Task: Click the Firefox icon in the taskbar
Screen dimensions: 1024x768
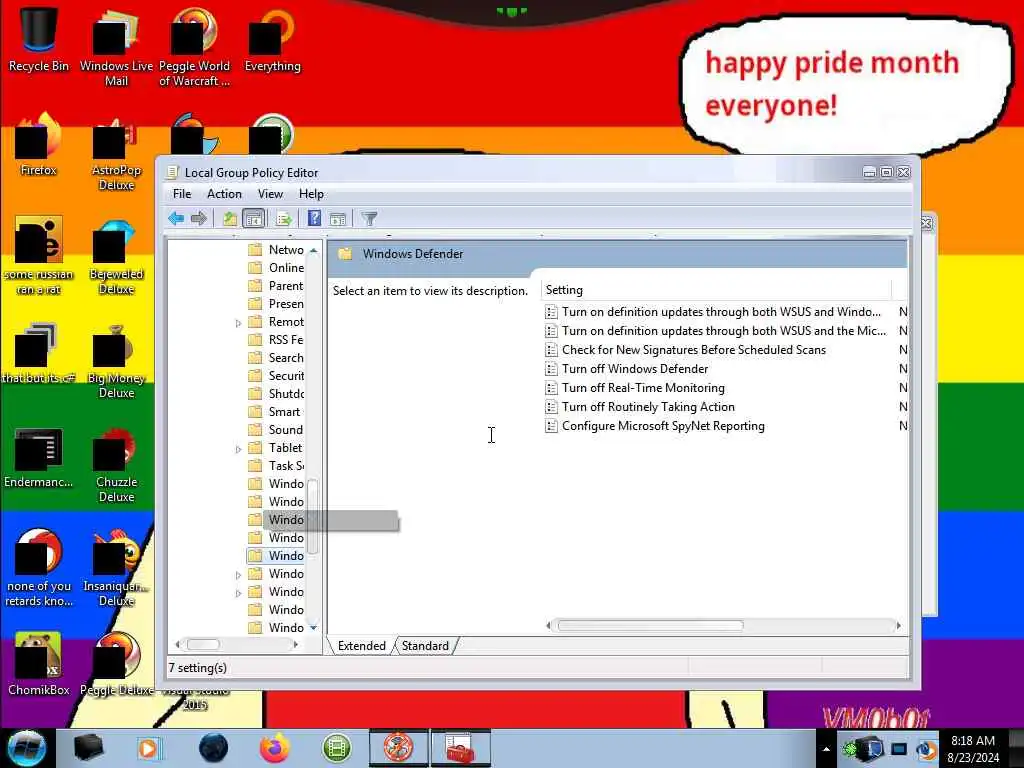Action: click(x=274, y=748)
